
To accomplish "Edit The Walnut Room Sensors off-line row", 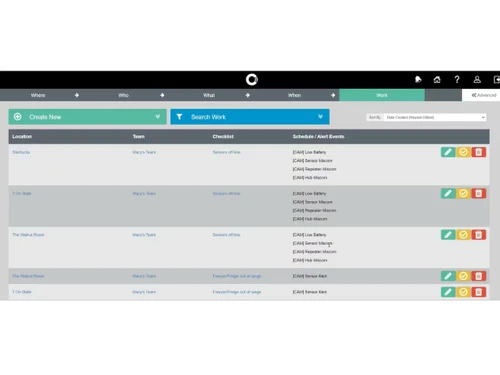I will point(448,235).
